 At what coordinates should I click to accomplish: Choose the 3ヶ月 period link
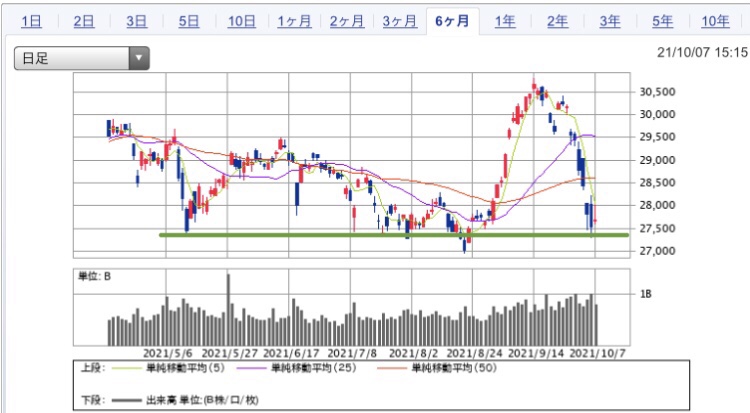(399, 22)
